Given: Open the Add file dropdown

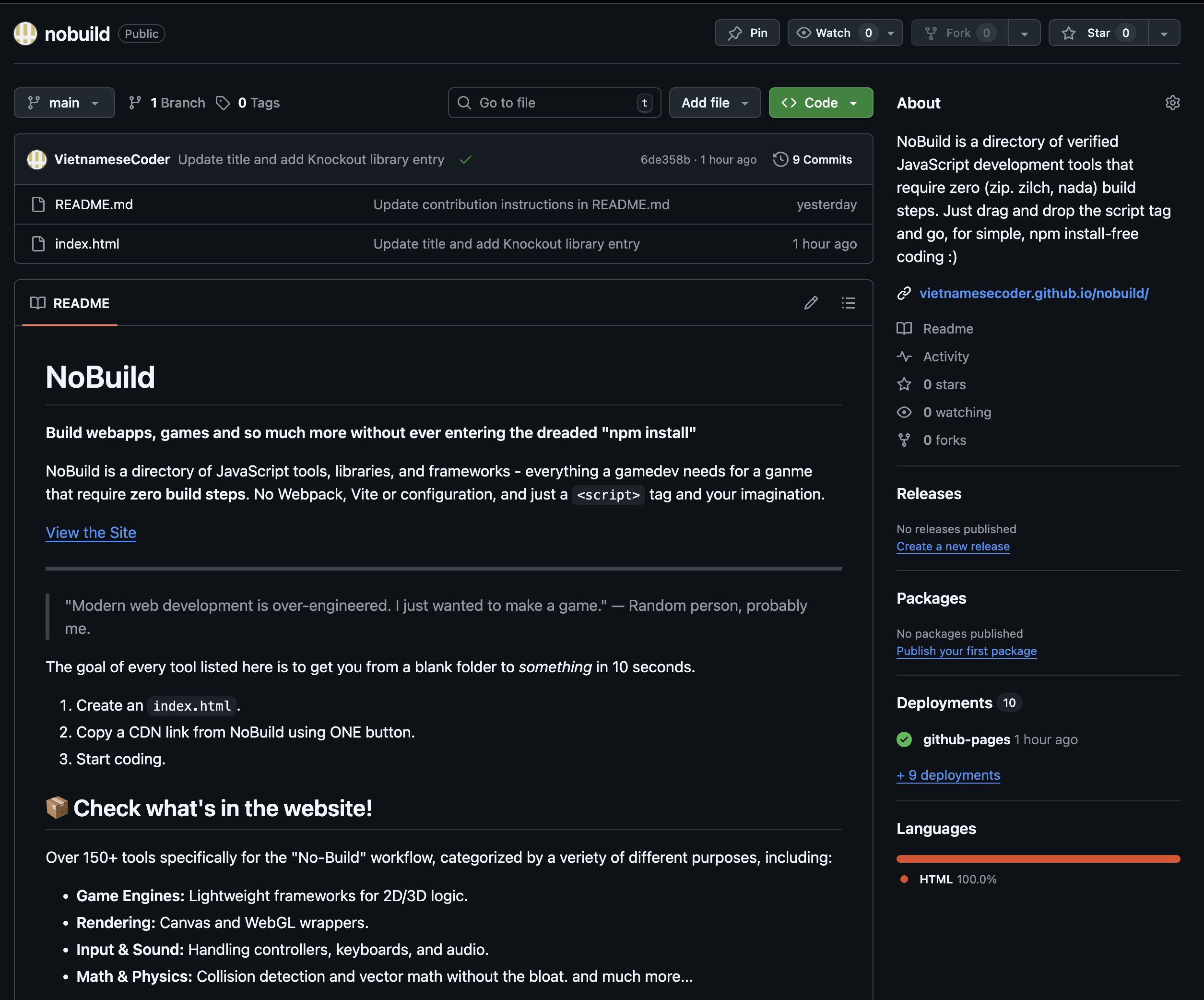Looking at the screenshot, I should pyautogui.click(x=714, y=103).
